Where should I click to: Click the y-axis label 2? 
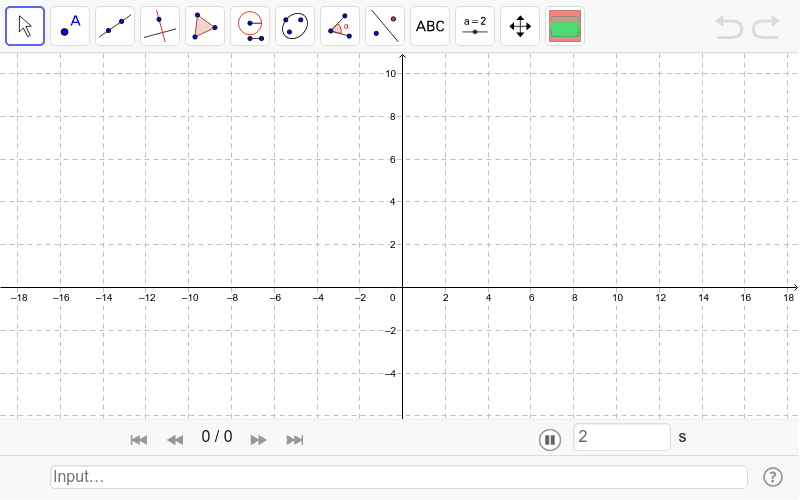(392, 245)
